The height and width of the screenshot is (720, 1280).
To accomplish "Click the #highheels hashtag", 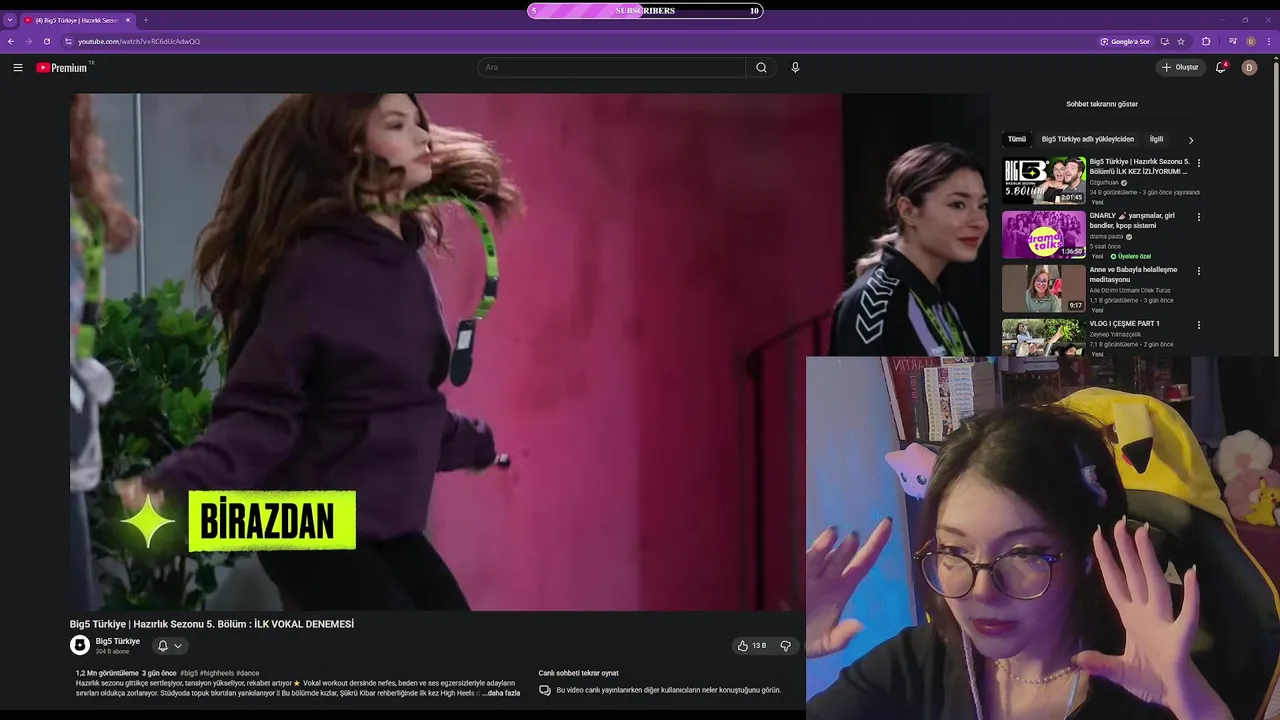I will click(216, 673).
